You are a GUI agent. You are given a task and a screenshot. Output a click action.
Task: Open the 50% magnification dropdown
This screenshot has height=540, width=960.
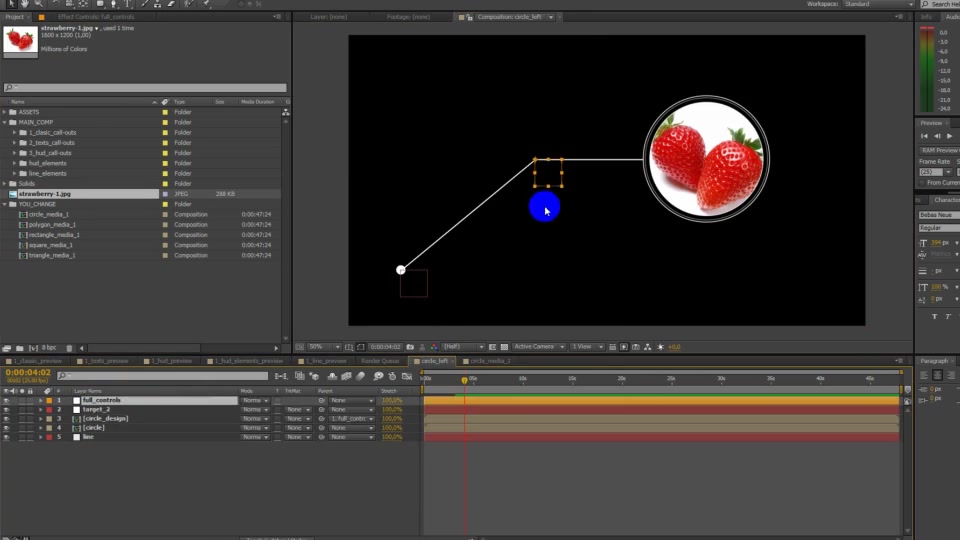[324, 347]
